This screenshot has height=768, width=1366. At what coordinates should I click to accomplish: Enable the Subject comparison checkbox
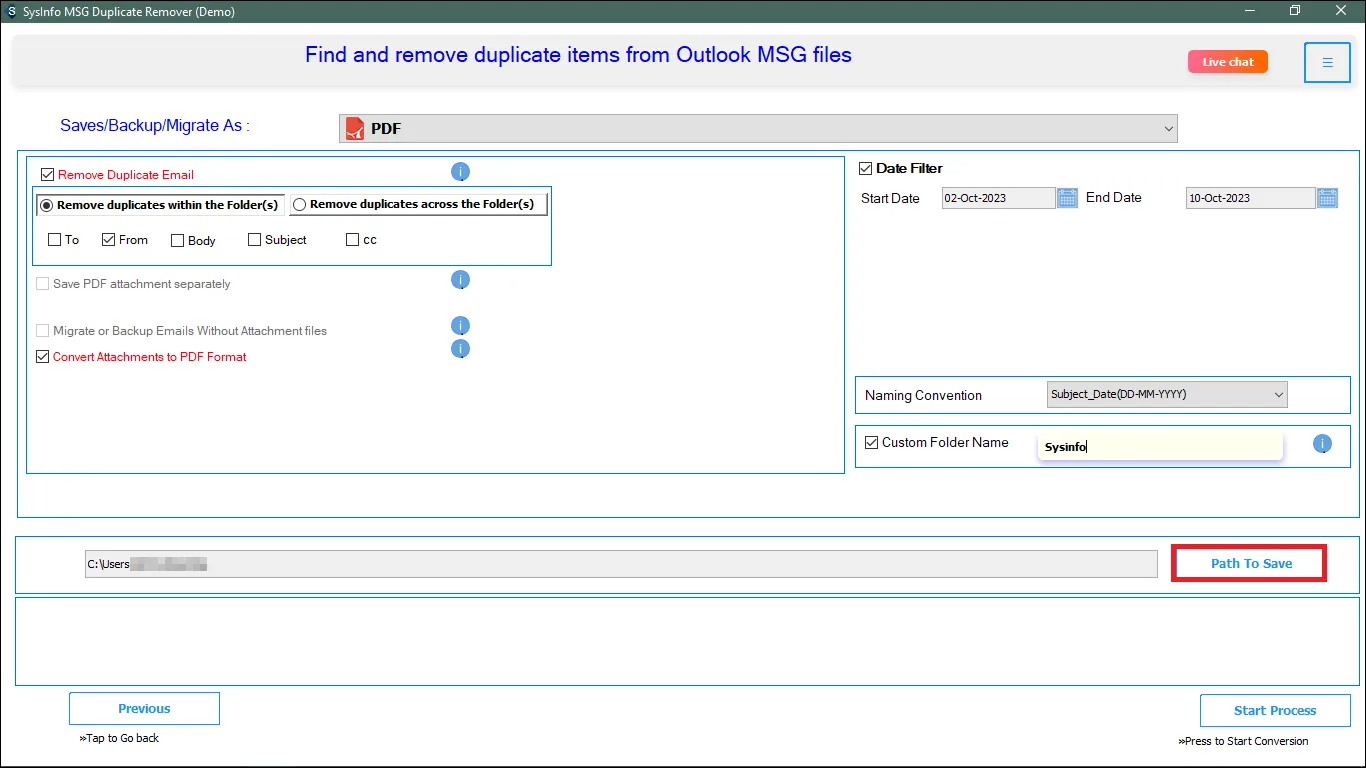254,240
